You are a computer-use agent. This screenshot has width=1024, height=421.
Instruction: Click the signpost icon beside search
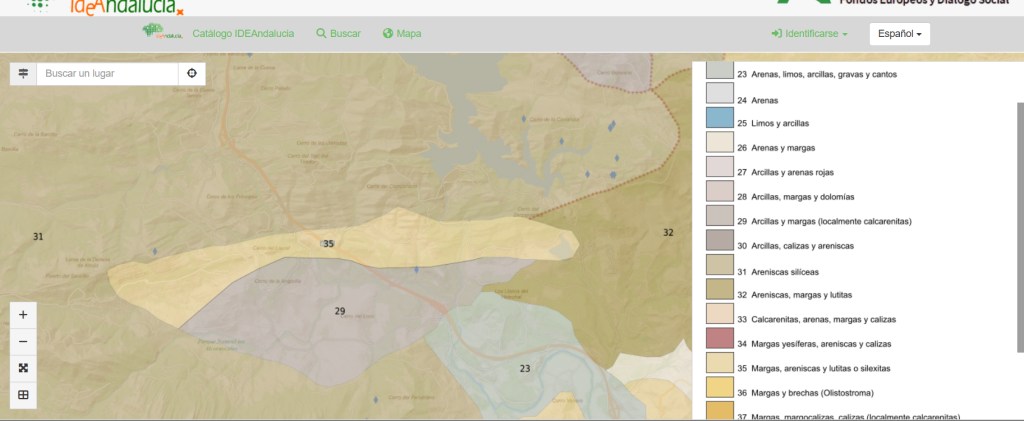pos(23,73)
